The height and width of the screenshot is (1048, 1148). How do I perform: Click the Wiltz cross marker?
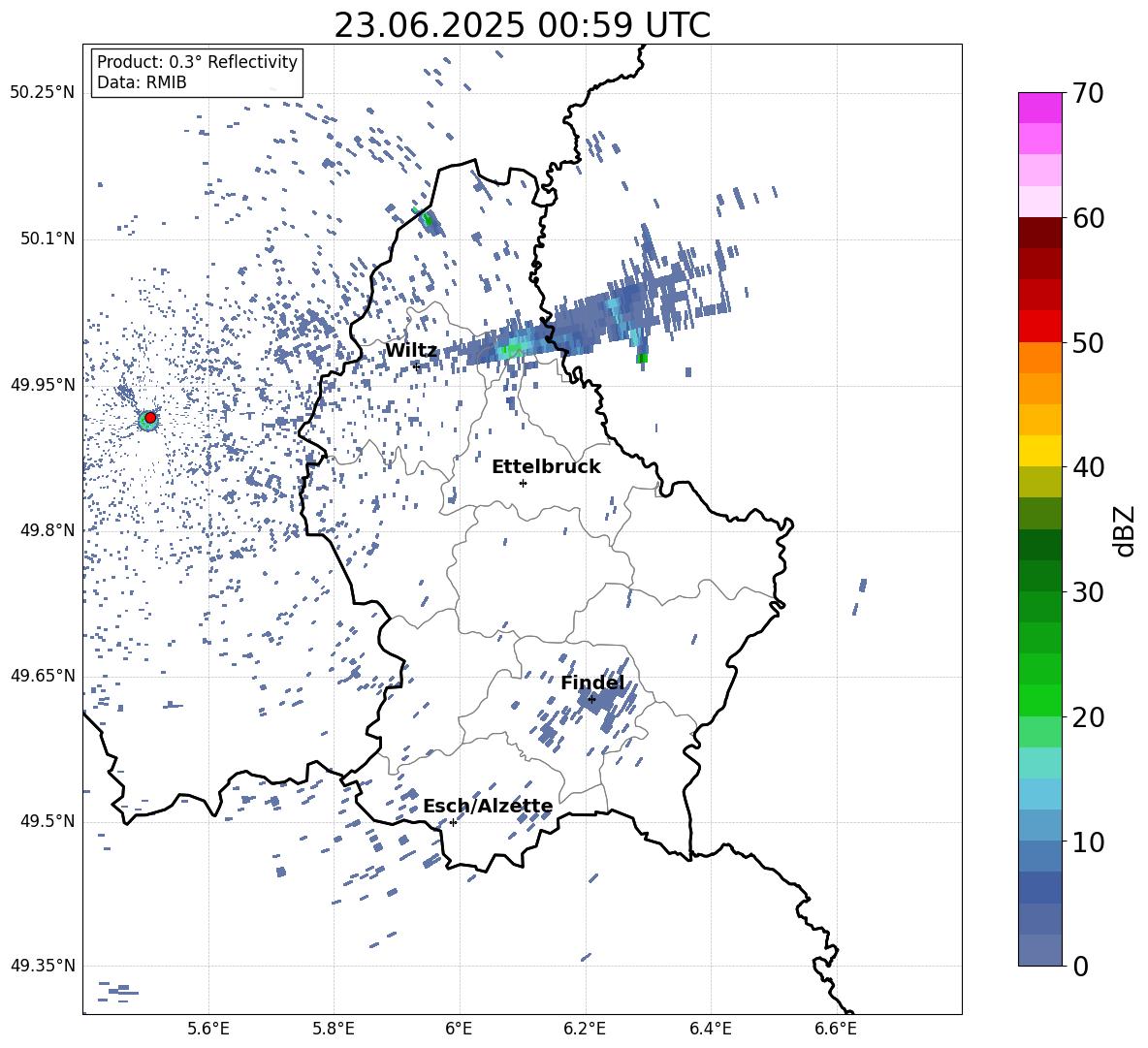416,365
